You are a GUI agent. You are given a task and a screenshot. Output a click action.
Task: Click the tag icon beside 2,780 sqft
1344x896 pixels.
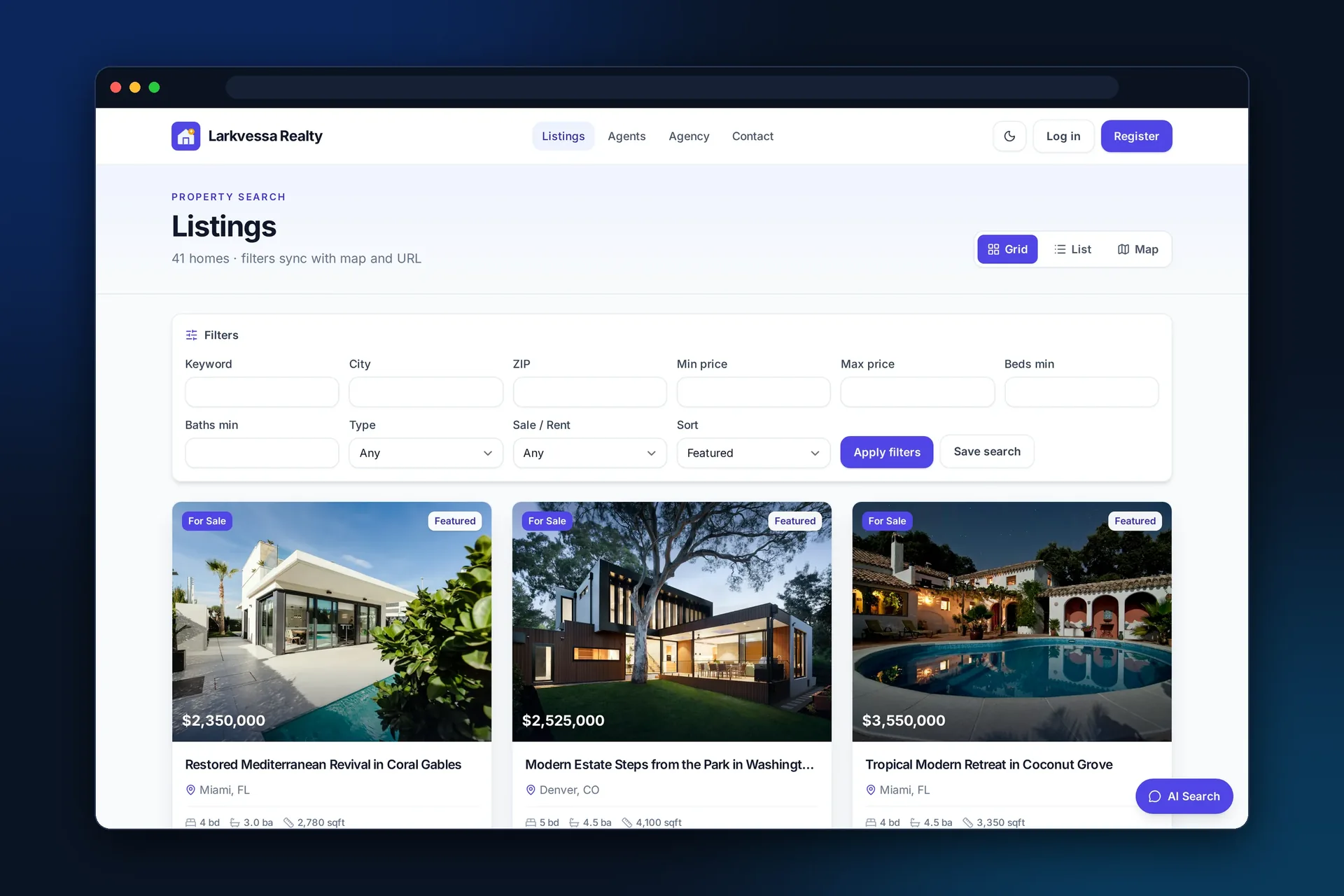point(288,822)
